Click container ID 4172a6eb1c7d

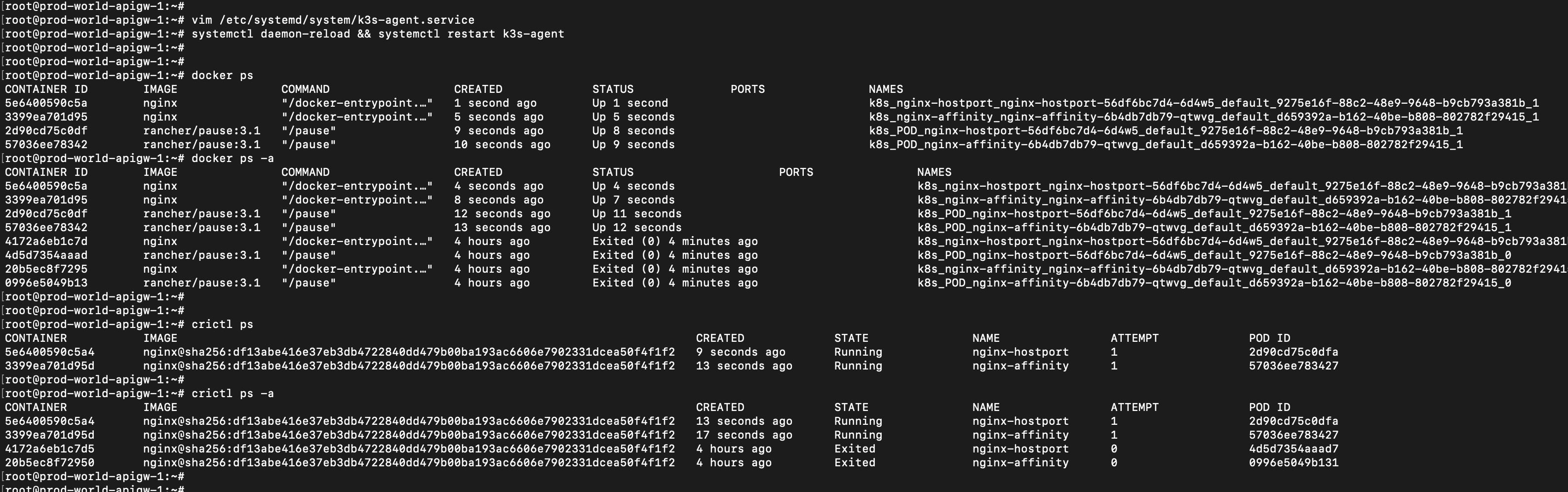[46, 242]
